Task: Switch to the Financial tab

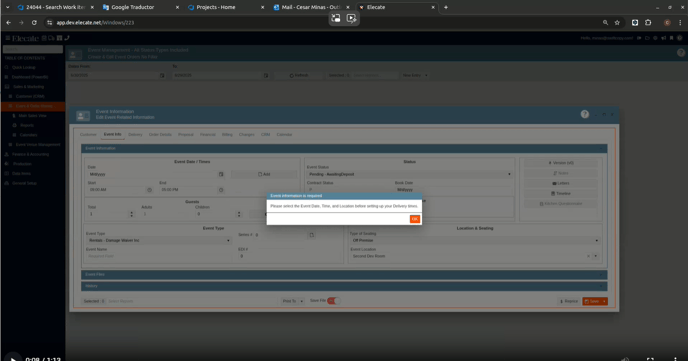Action: [x=208, y=135]
